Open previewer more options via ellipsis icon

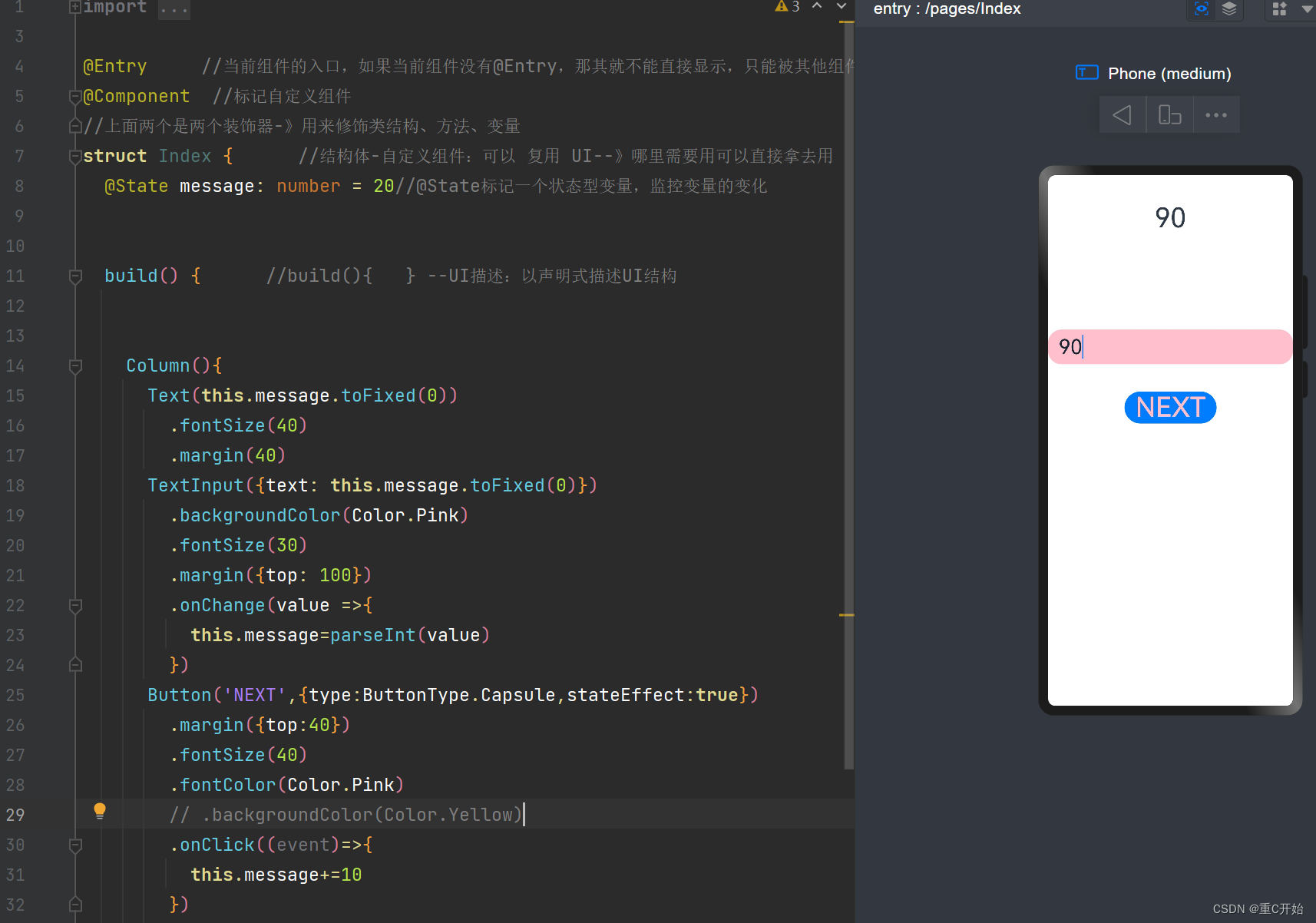(x=1216, y=114)
